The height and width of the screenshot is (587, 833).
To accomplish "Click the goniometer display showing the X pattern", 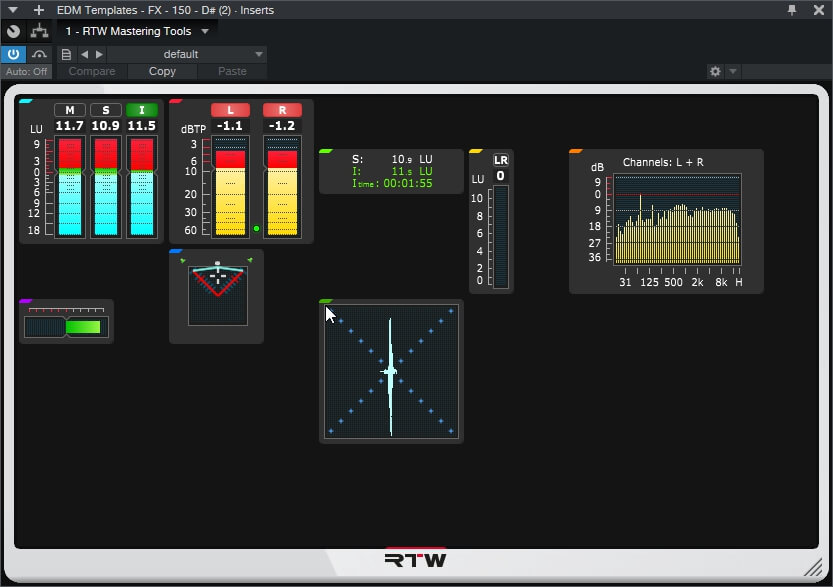I will pyautogui.click(x=390, y=372).
